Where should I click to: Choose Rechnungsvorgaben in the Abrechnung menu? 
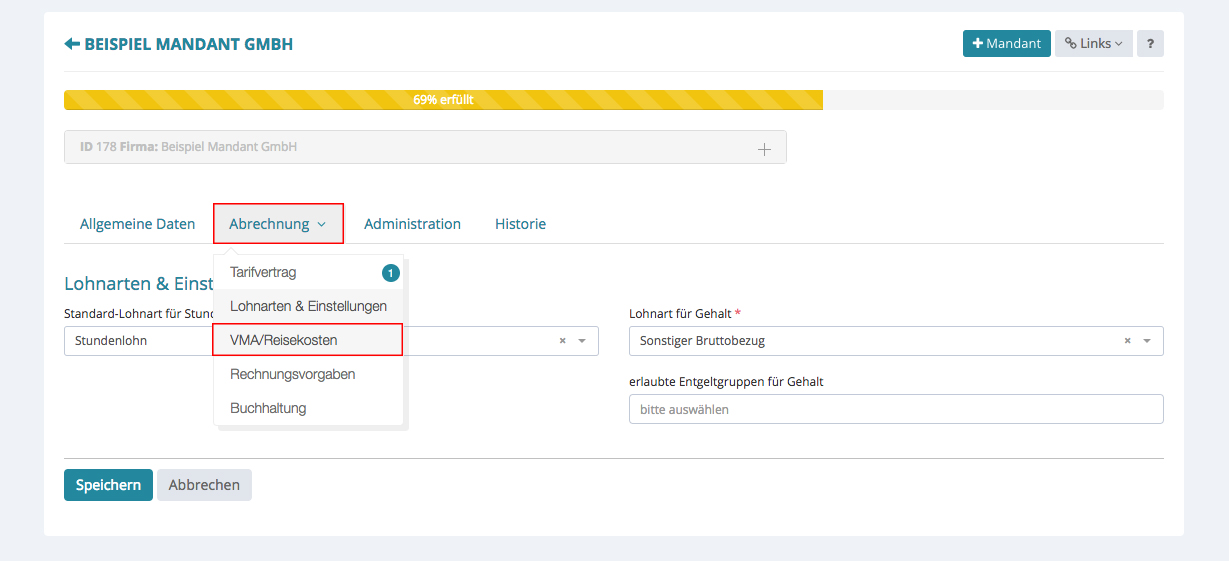[x=292, y=374]
